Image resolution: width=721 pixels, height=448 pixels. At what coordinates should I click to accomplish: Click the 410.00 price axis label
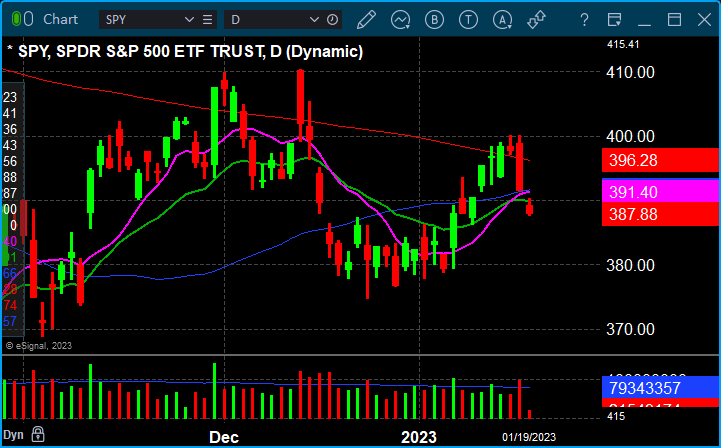click(x=630, y=72)
